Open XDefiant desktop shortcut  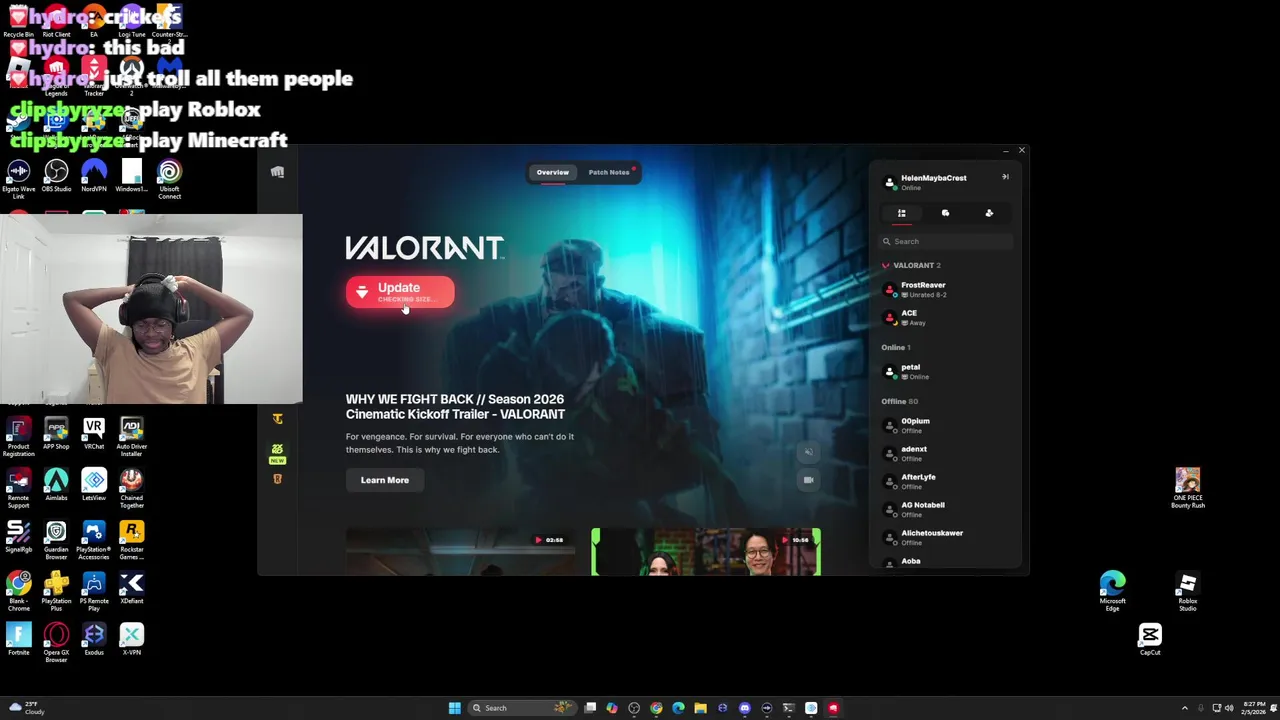click(131, 588)
